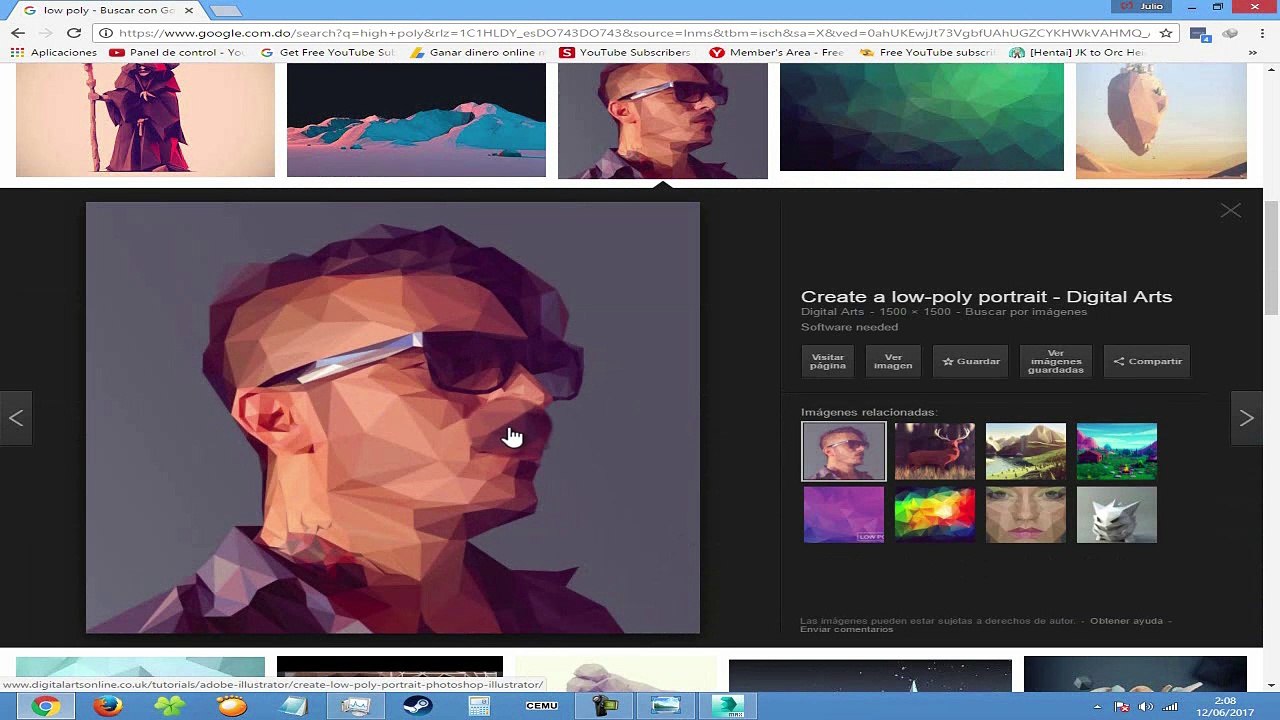Screen dimensions: 1280x720
Task: Open the Aplicaciones bookmarks shortcut
Action: coord(54,52)
